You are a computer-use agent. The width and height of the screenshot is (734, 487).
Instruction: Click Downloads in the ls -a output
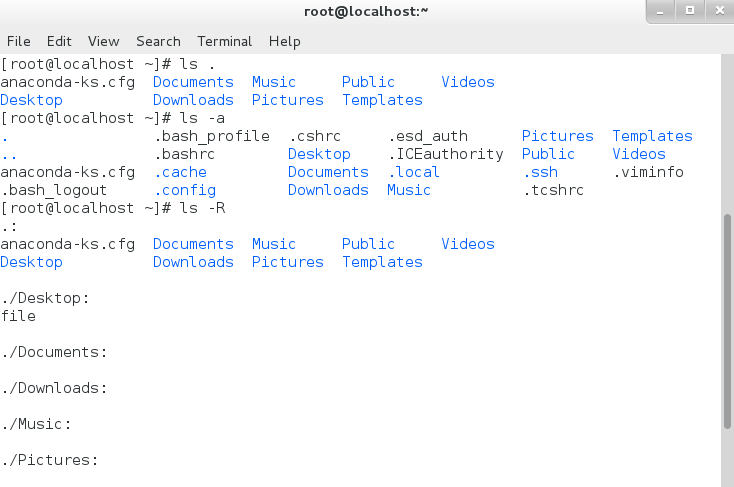click(x=328, y=191)
